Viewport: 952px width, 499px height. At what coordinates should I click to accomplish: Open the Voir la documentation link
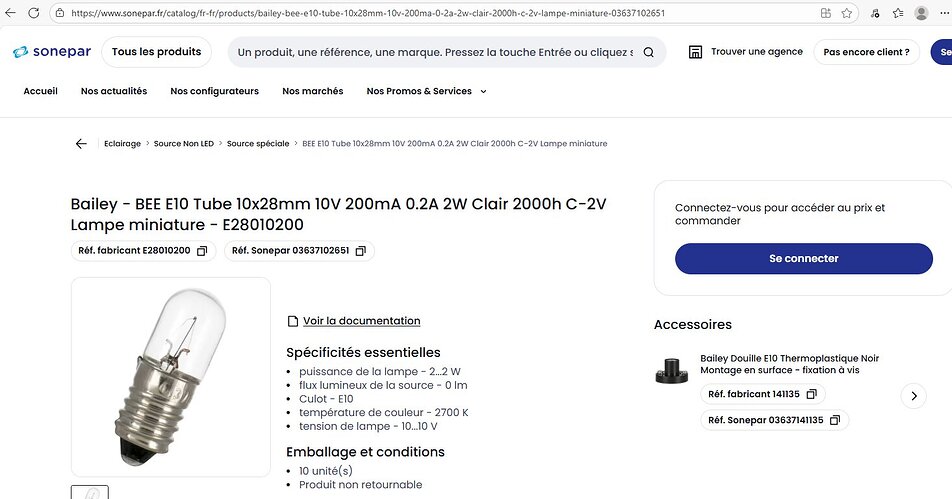click(361, 321)
